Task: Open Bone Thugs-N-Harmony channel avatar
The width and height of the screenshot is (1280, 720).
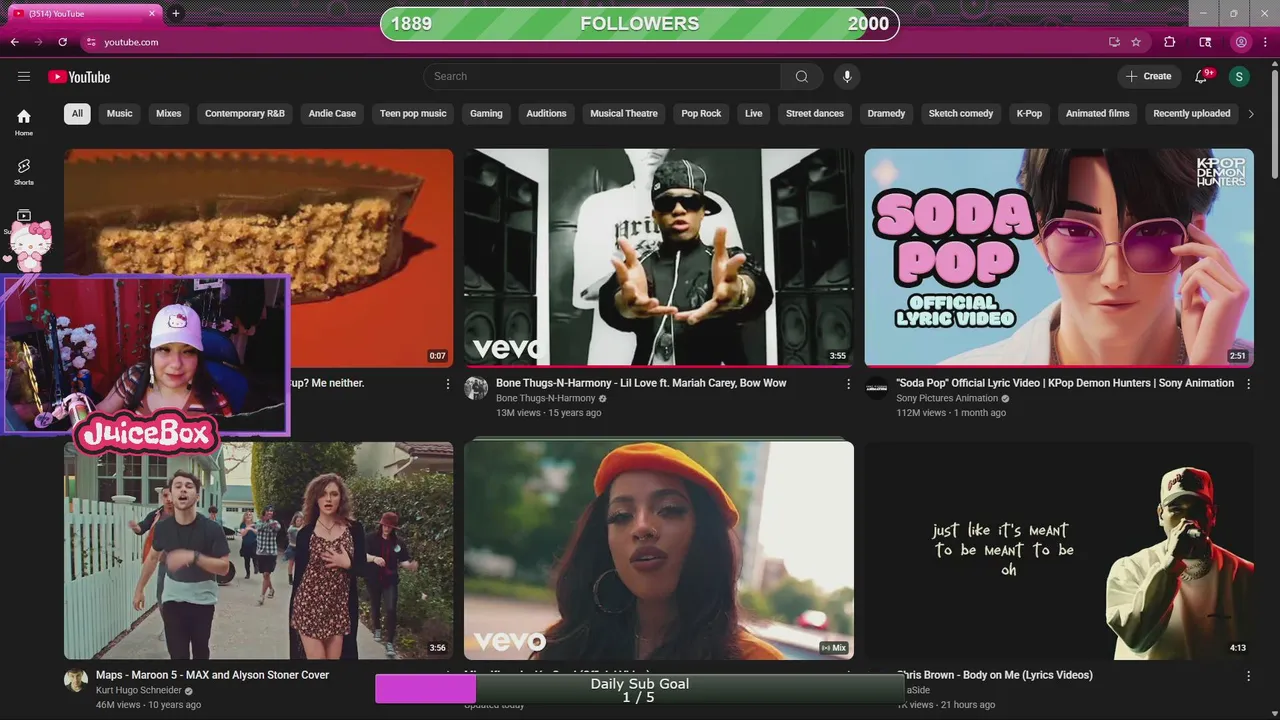Action: pos(476,388)
